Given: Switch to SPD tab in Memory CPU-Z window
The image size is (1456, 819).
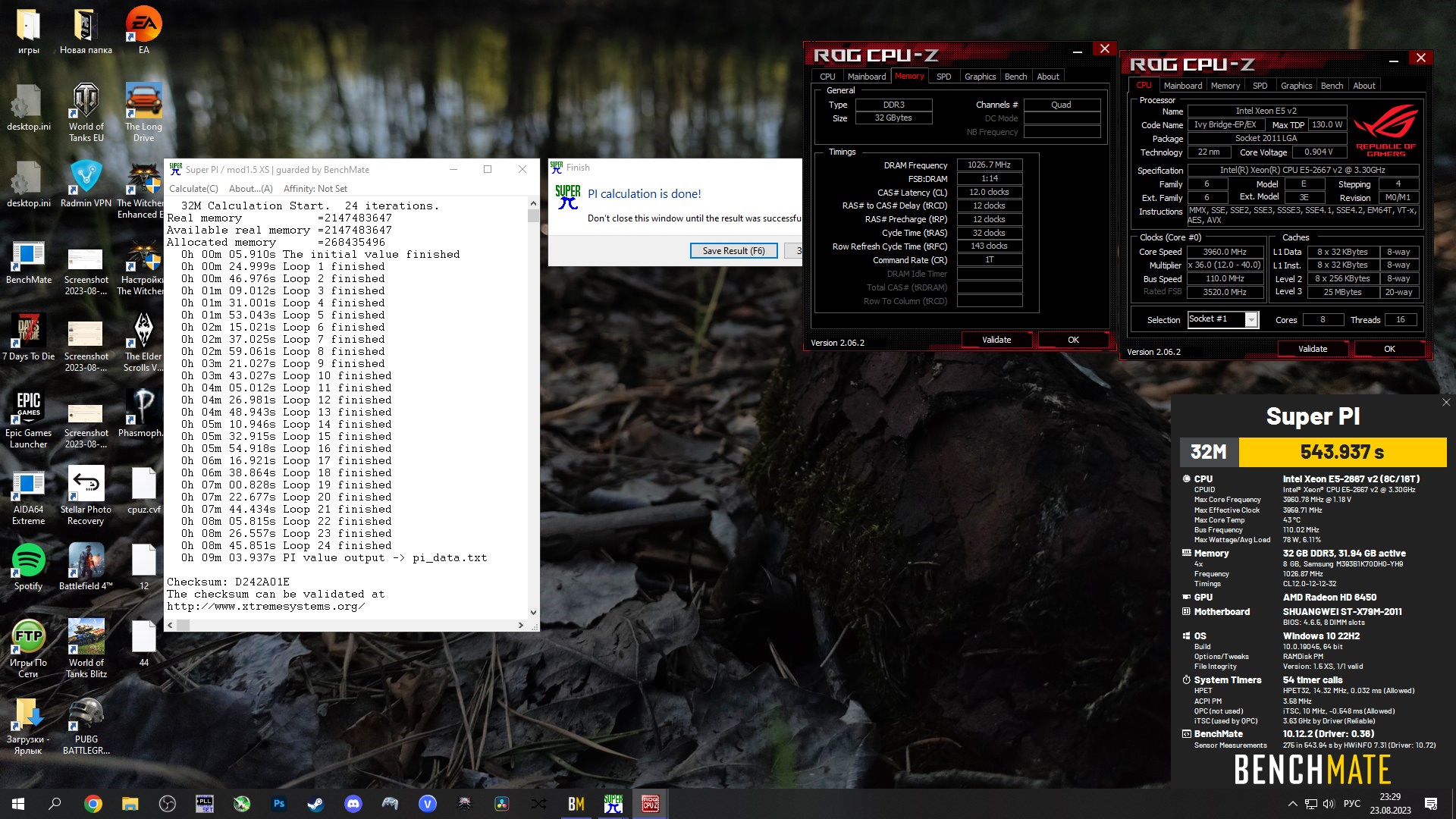Looking at the screenshot, I should [943, 77].
